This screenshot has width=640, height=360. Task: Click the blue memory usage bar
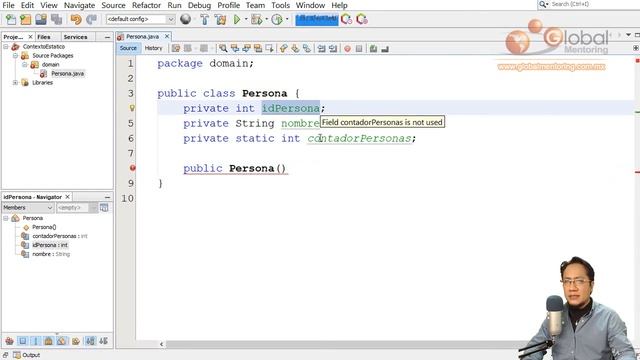point(317,19)
